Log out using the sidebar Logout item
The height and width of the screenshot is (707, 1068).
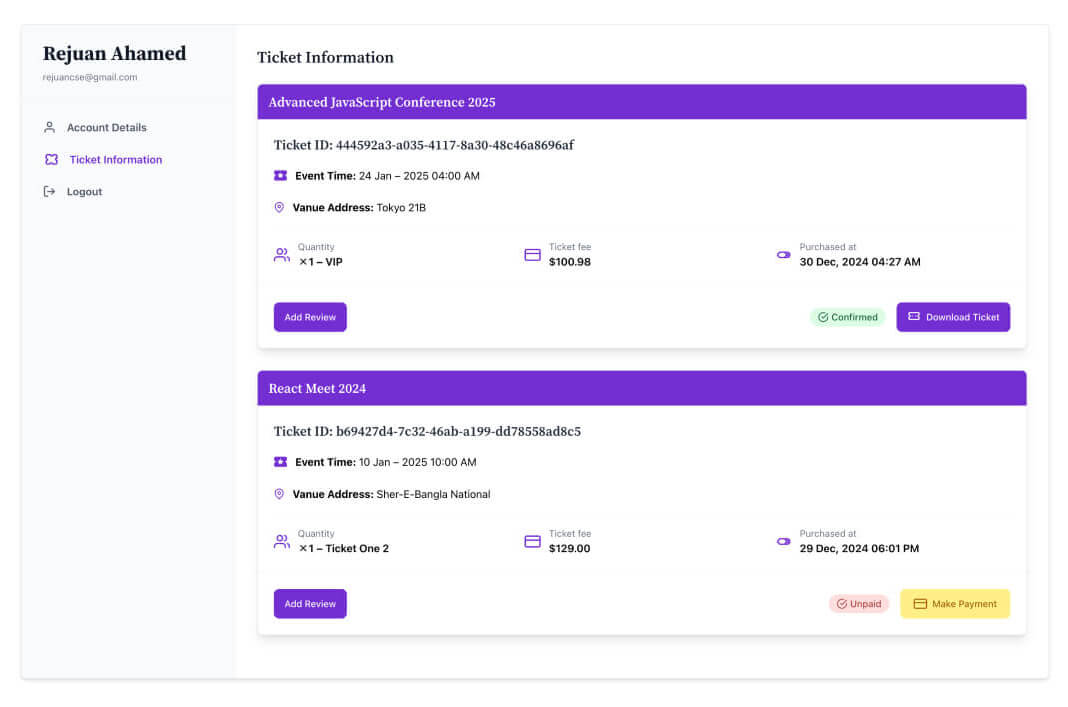click(x=84, y=192)
